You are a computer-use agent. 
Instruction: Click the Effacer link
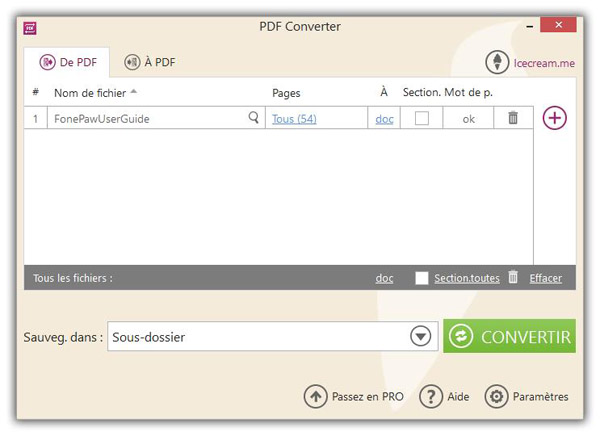(546, 278)
